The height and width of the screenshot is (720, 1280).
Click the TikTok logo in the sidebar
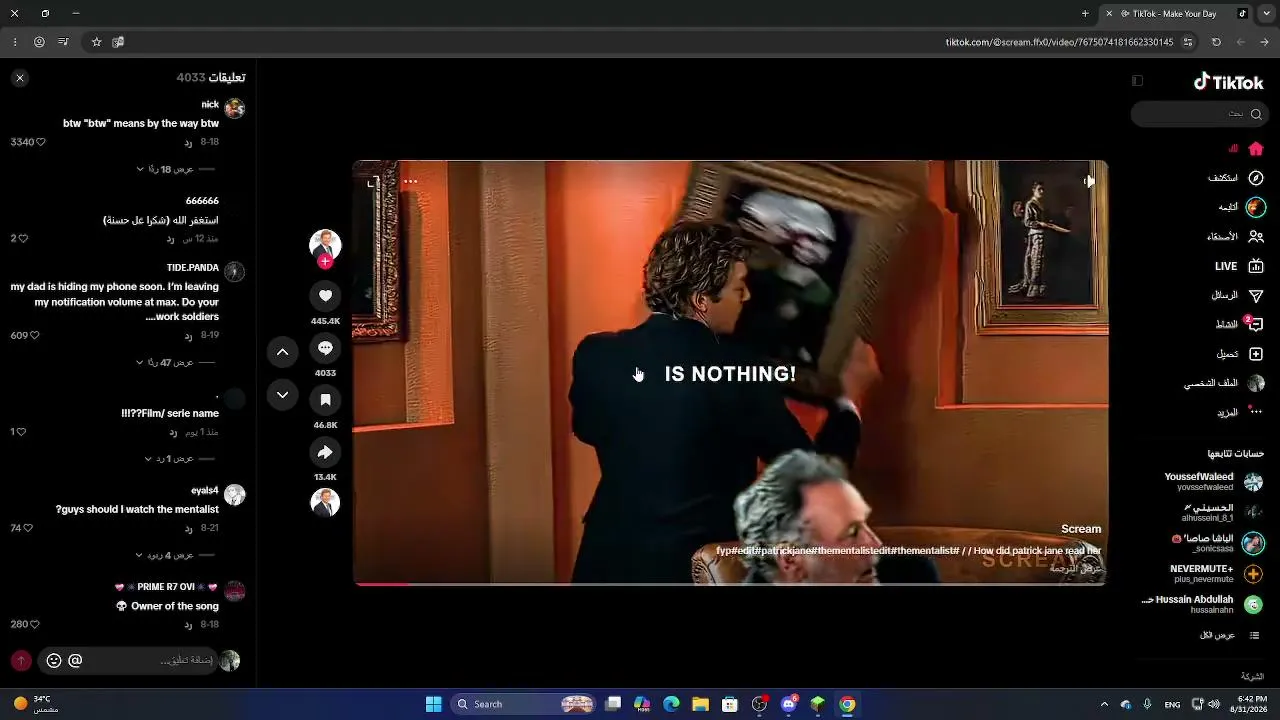[1228, 82]
